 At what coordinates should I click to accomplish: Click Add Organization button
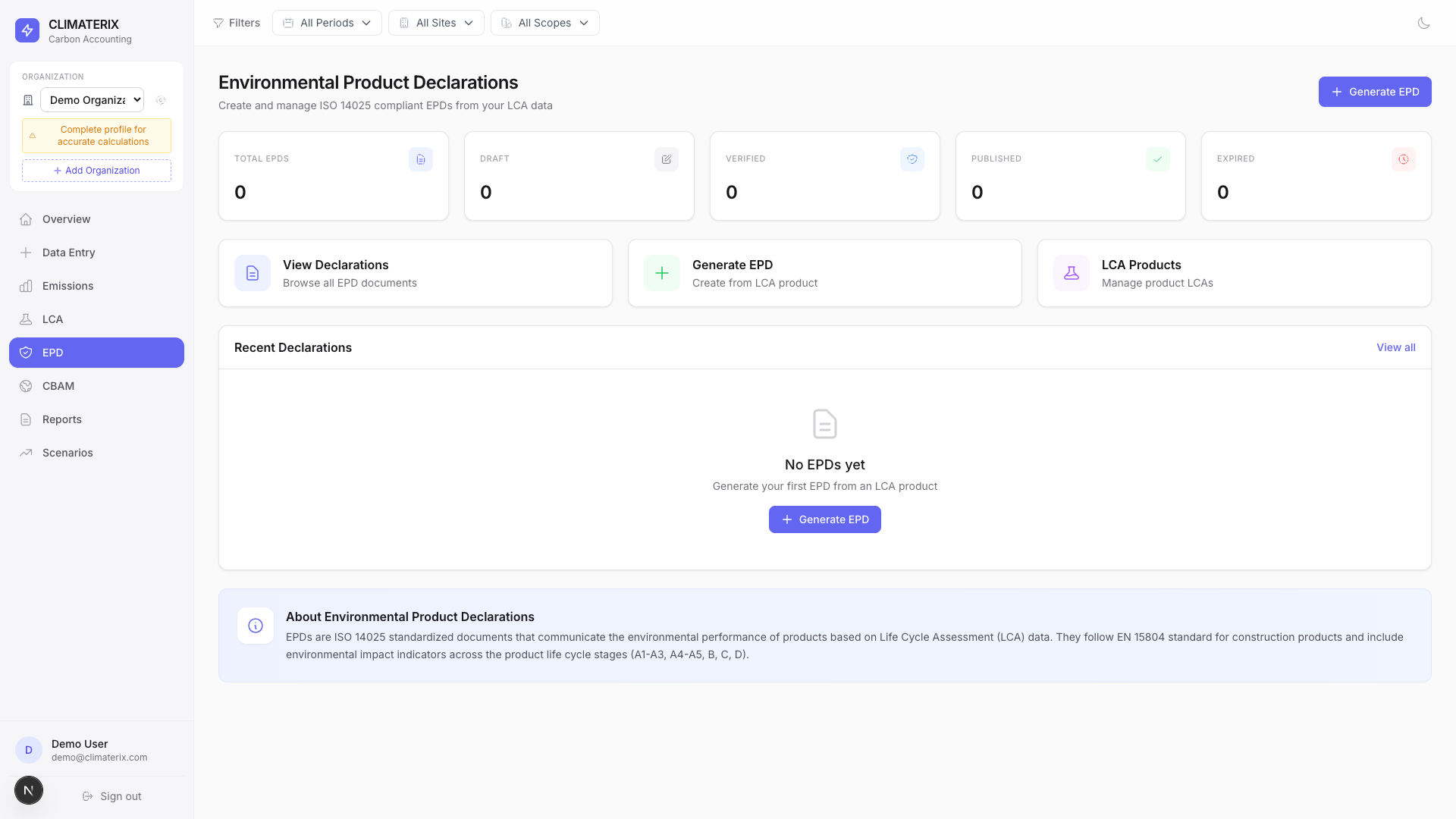point(96,171)
